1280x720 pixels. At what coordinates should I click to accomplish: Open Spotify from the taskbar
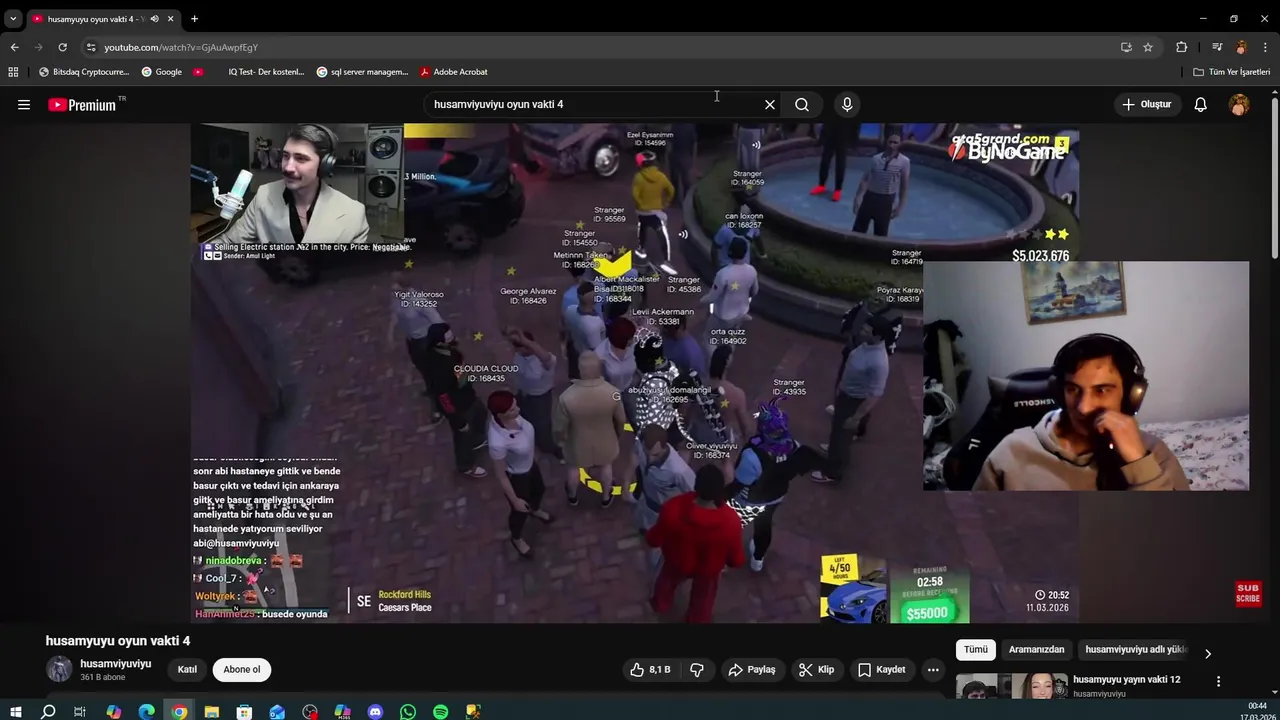coord(440,712)
